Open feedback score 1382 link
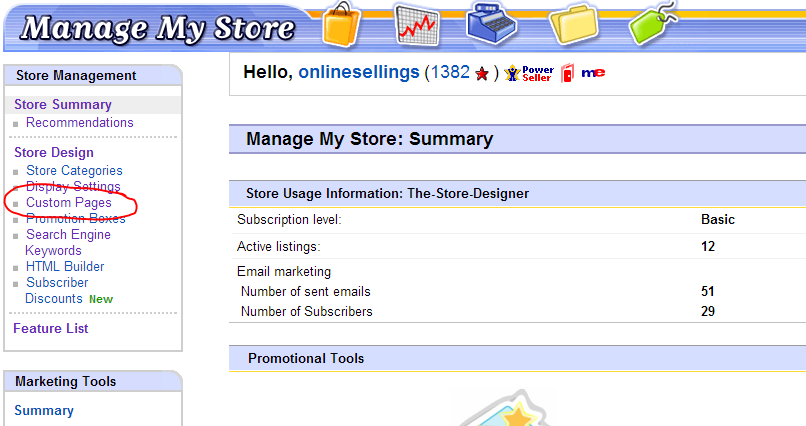The width and height of the screenshot is (806, 426). 450,72
